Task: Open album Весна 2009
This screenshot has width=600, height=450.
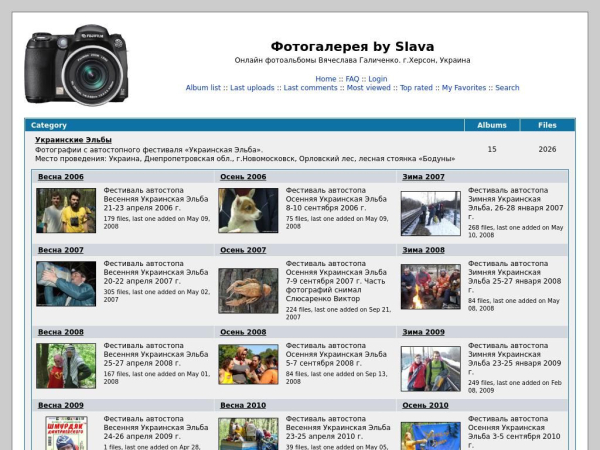Action: (x=60, y=405)
